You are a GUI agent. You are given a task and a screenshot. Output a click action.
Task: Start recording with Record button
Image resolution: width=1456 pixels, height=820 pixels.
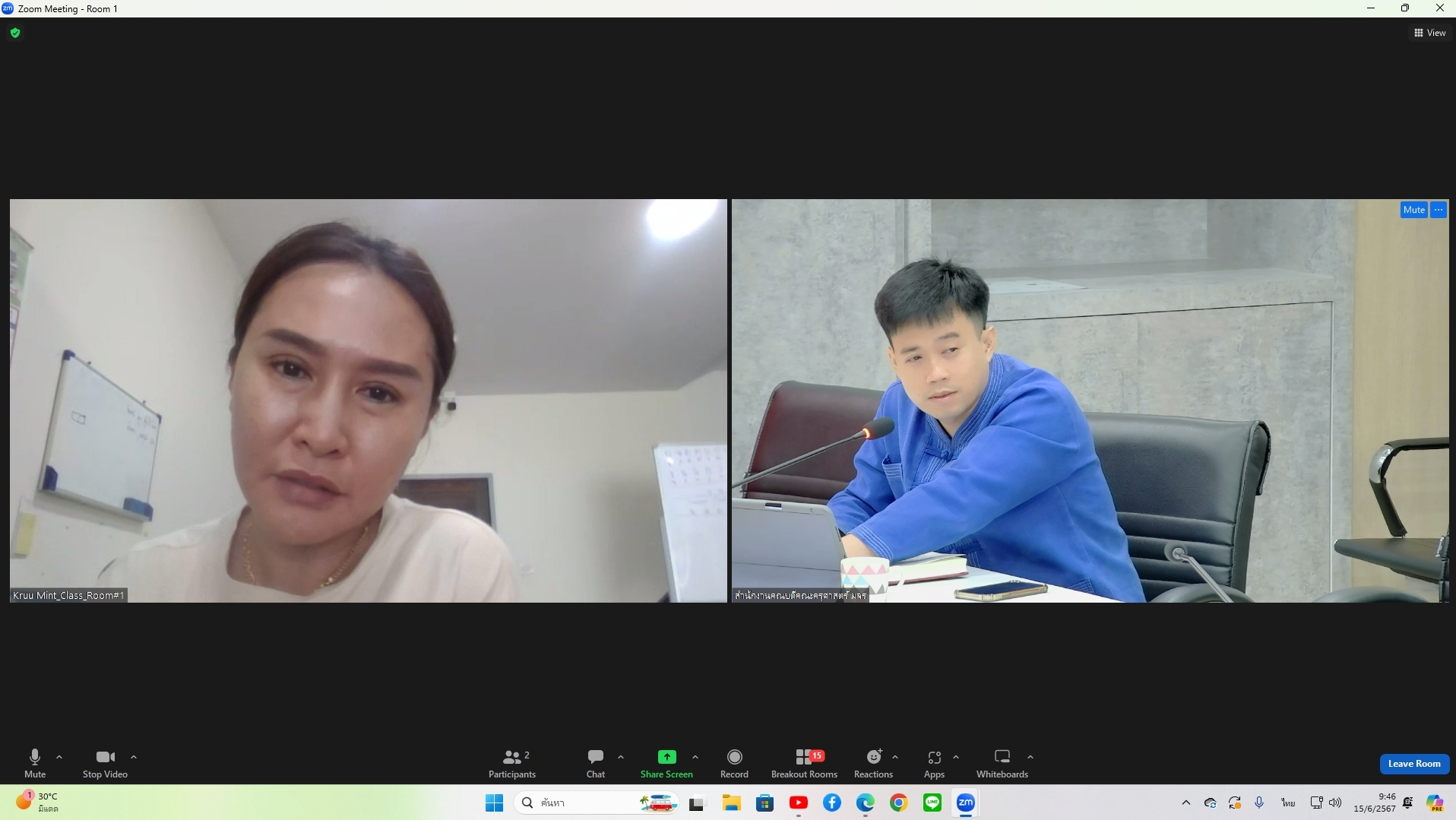coord(734,763)
